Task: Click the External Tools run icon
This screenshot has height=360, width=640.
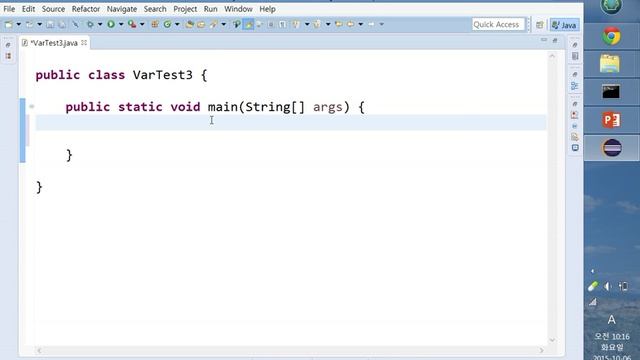Action: click(x=132, y=24)
